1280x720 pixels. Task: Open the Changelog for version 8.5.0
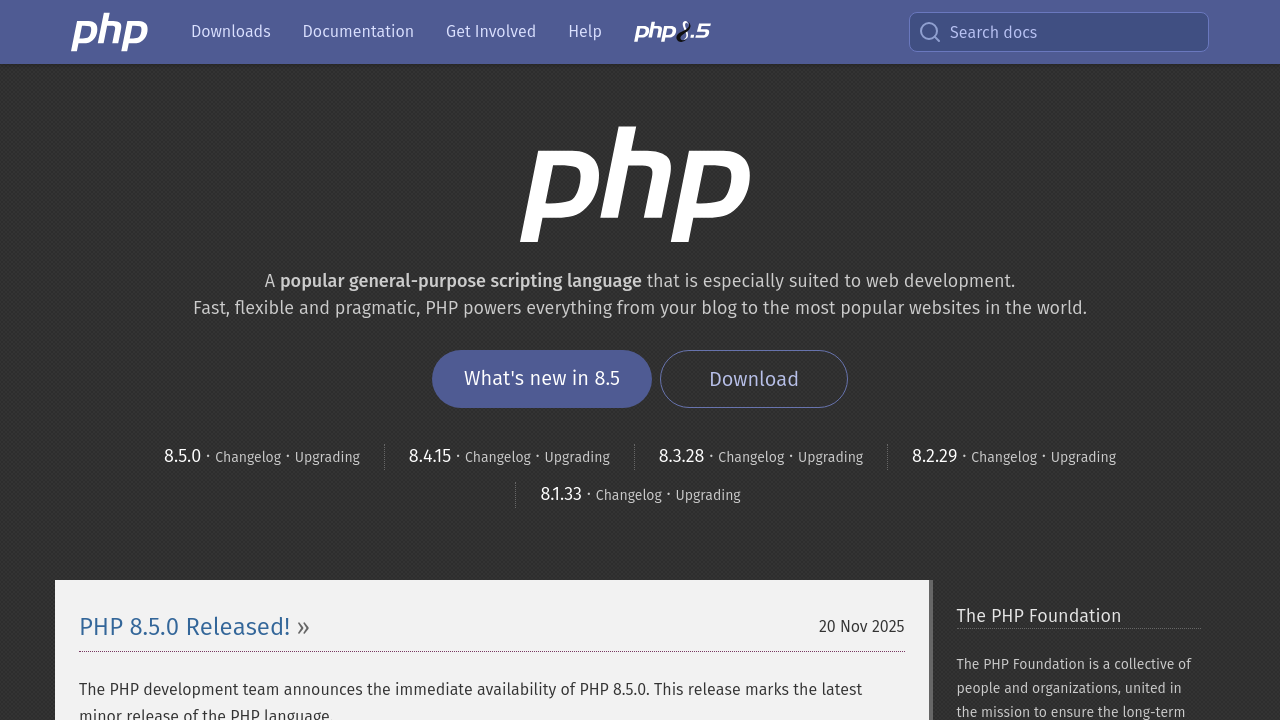[248, 456]
